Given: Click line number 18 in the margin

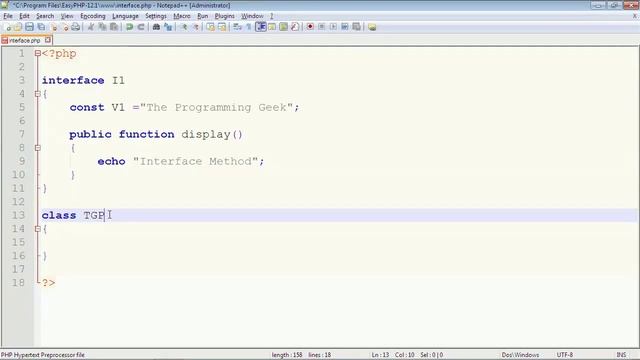Looking at the screenshot, I should pos(18,282).
